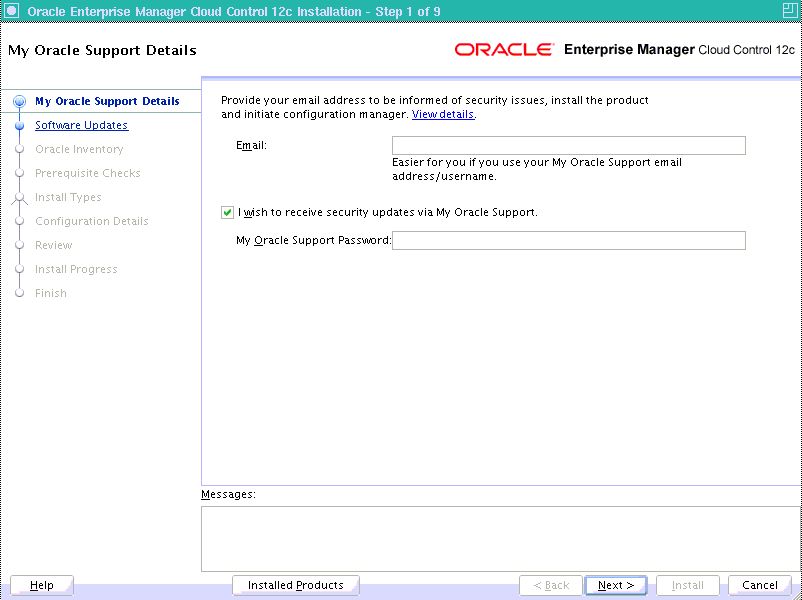Screen dimensions: 802x600
Task: Open the View details link
Action: [x=443, y=115]
